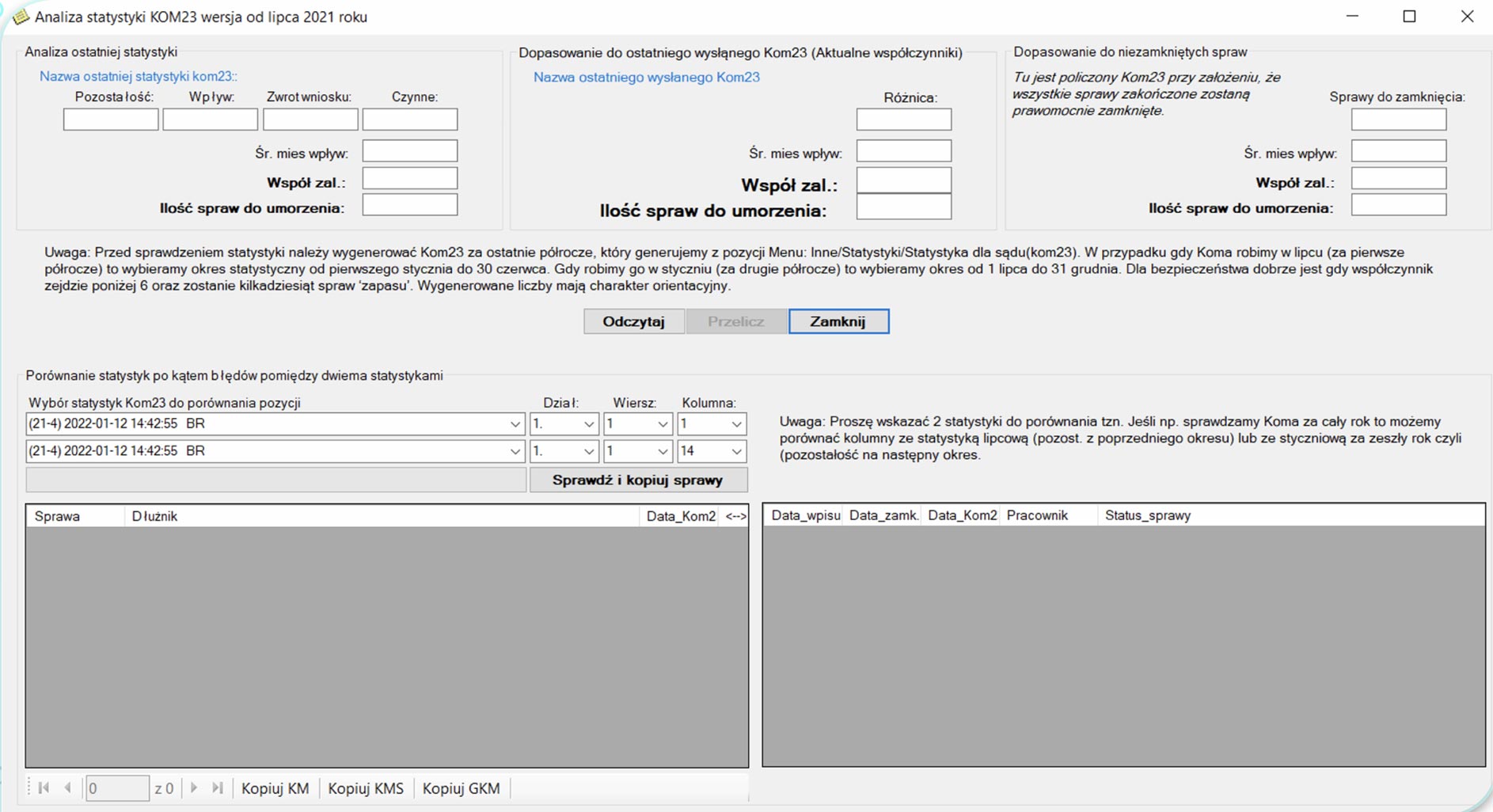Click Data_Kom2 header in right table
The height and width of the screenshot is (812, 1493).
click(x=960, y=515)
